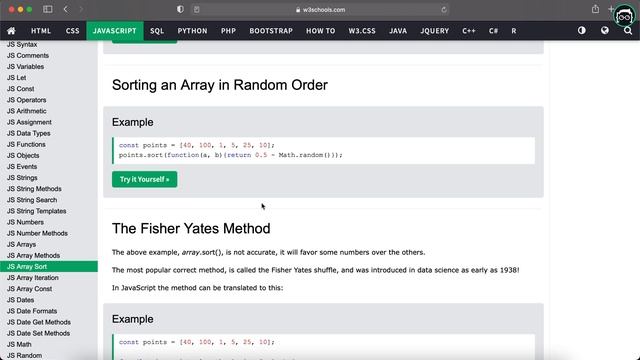
Task: Open the SQL tutorial tab
Action: [x=157, y=31]
